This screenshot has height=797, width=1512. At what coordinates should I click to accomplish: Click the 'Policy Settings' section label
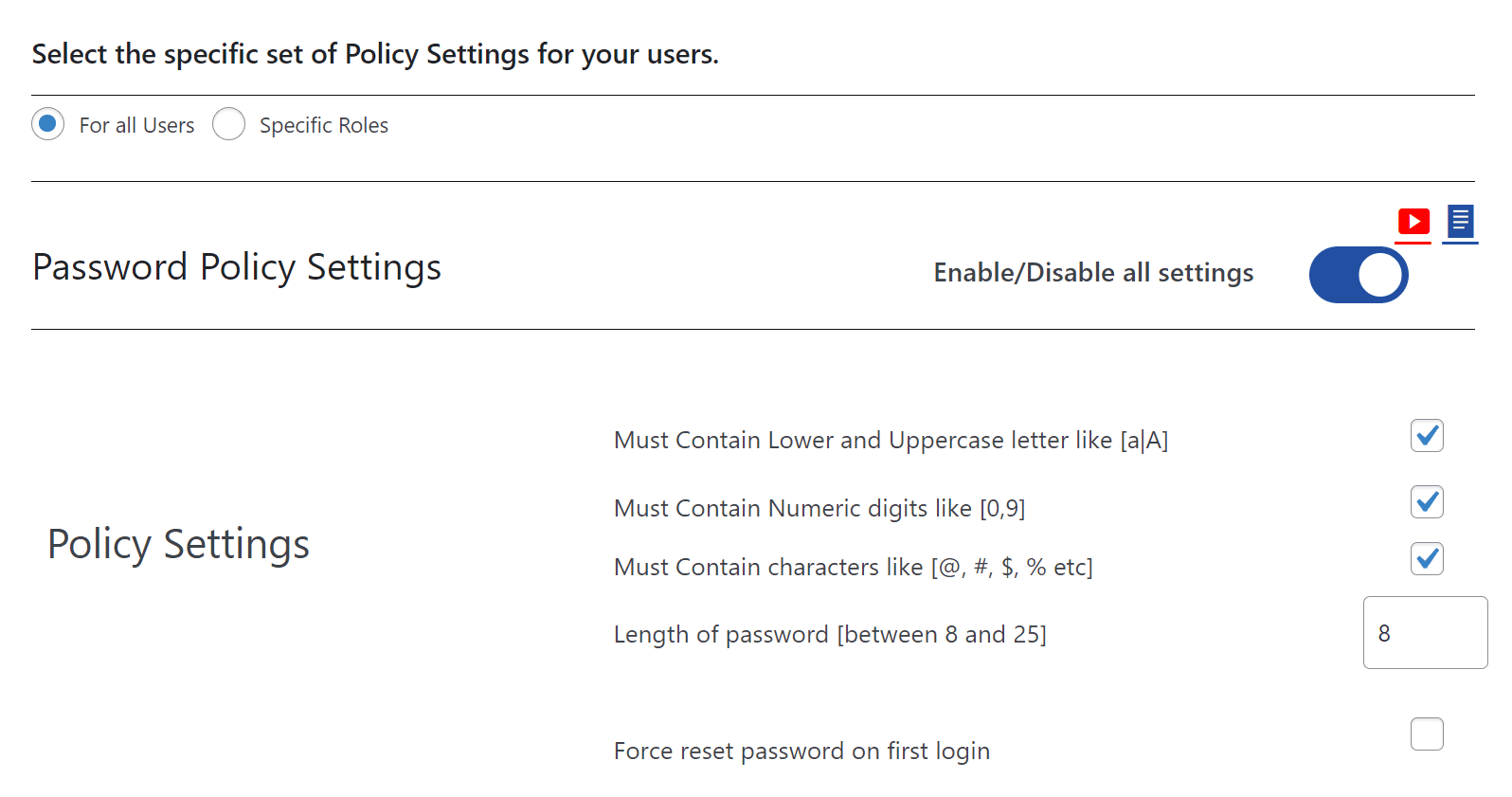pos(179,544)
